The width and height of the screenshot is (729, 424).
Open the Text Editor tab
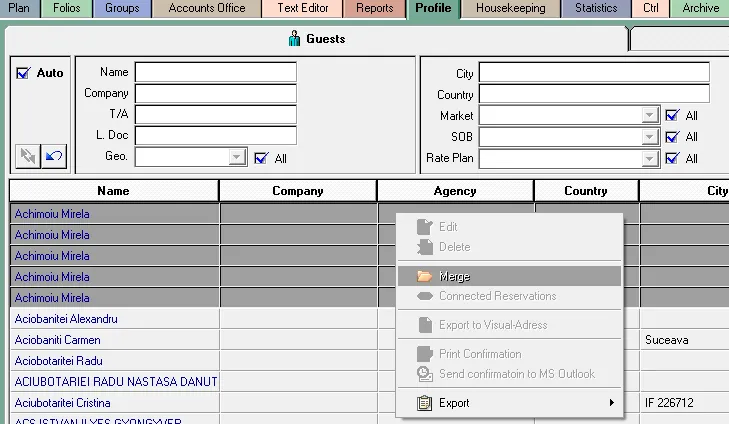pyautogui.click(x=303, y=8)
